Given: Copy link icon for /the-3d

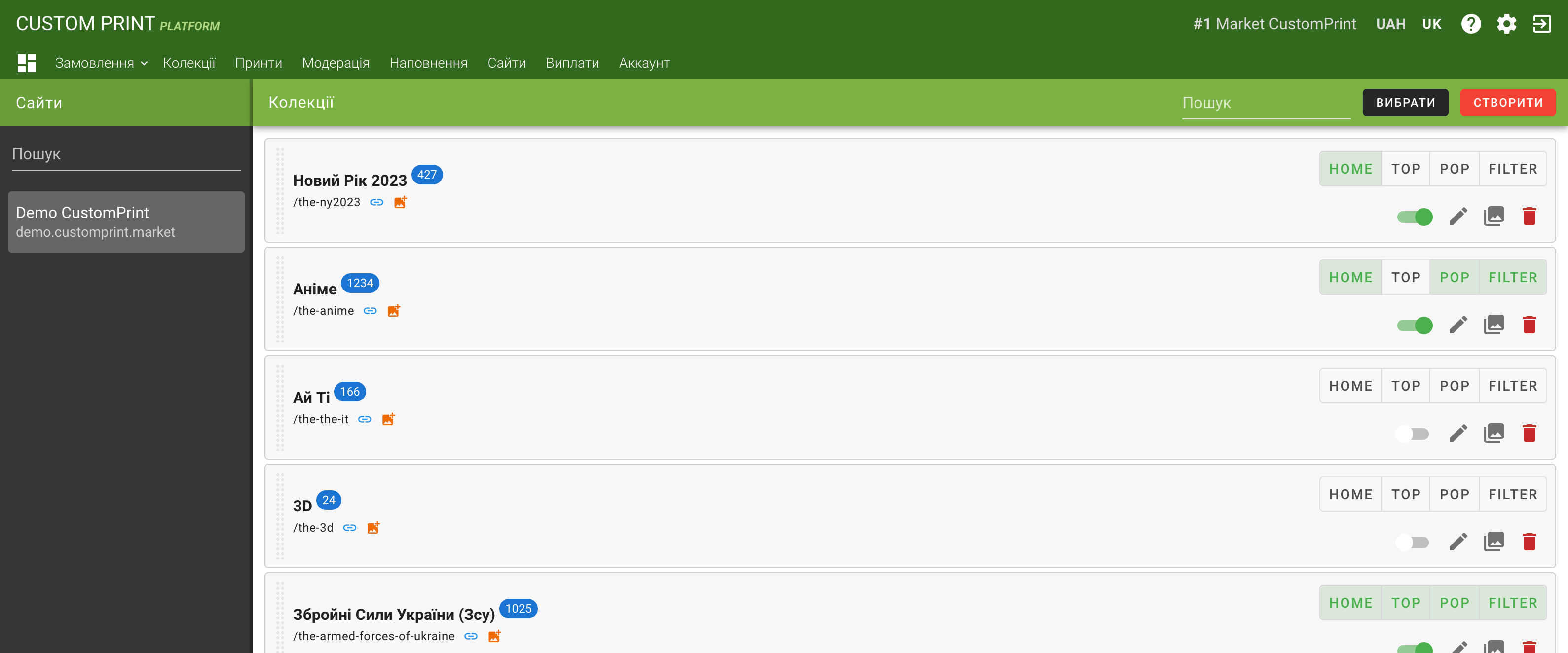Looking at the screenshot, I should (349, 528).
